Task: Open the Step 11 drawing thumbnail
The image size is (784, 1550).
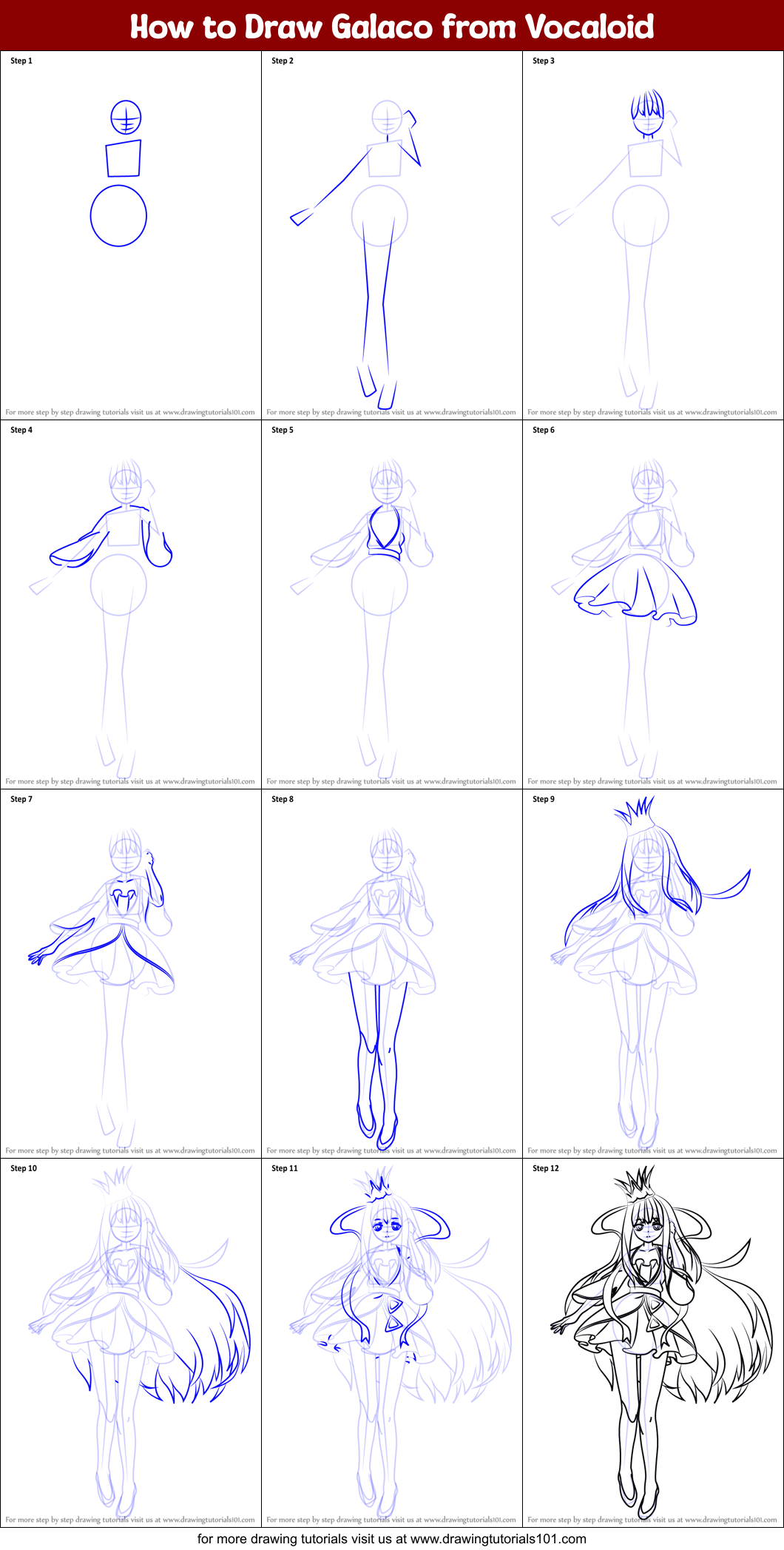Action: click(392, 1343)
